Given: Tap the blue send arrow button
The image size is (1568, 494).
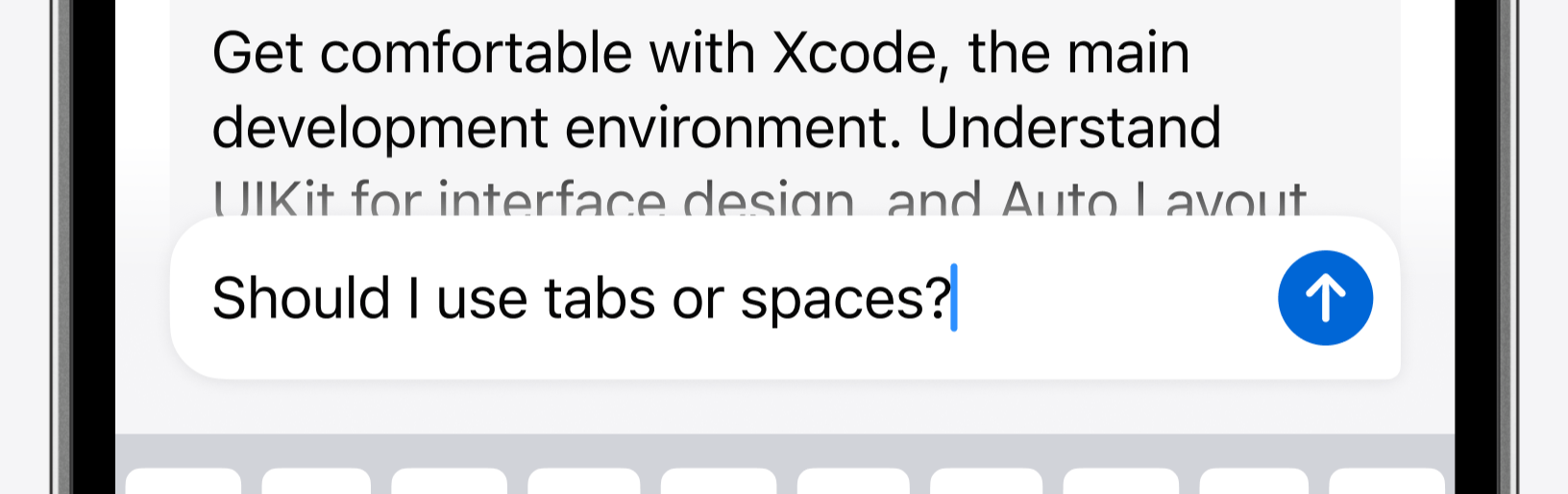Looking at the screenshot, I should coord(1325,298).
